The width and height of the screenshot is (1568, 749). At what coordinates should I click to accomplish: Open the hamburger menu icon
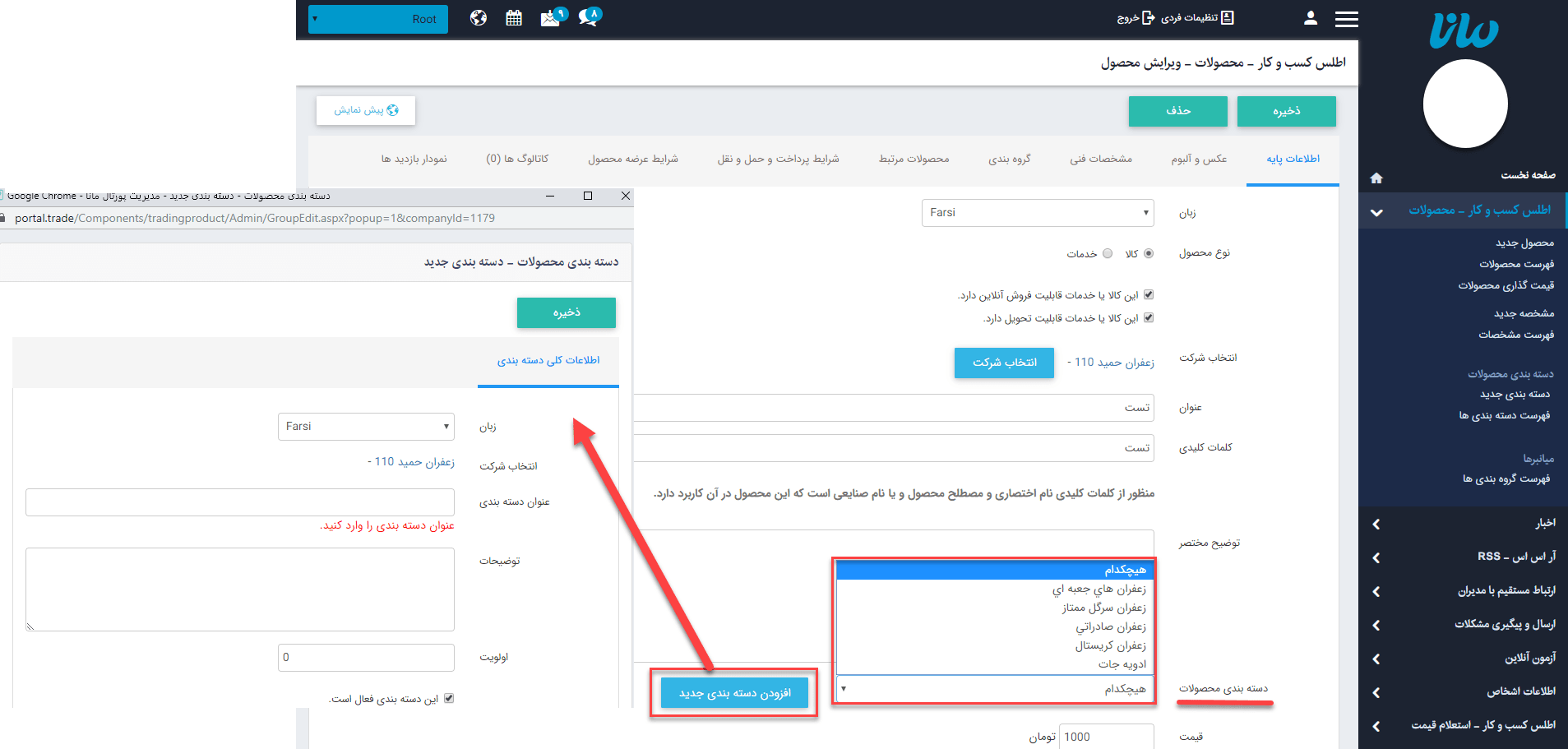(1347, 18)
